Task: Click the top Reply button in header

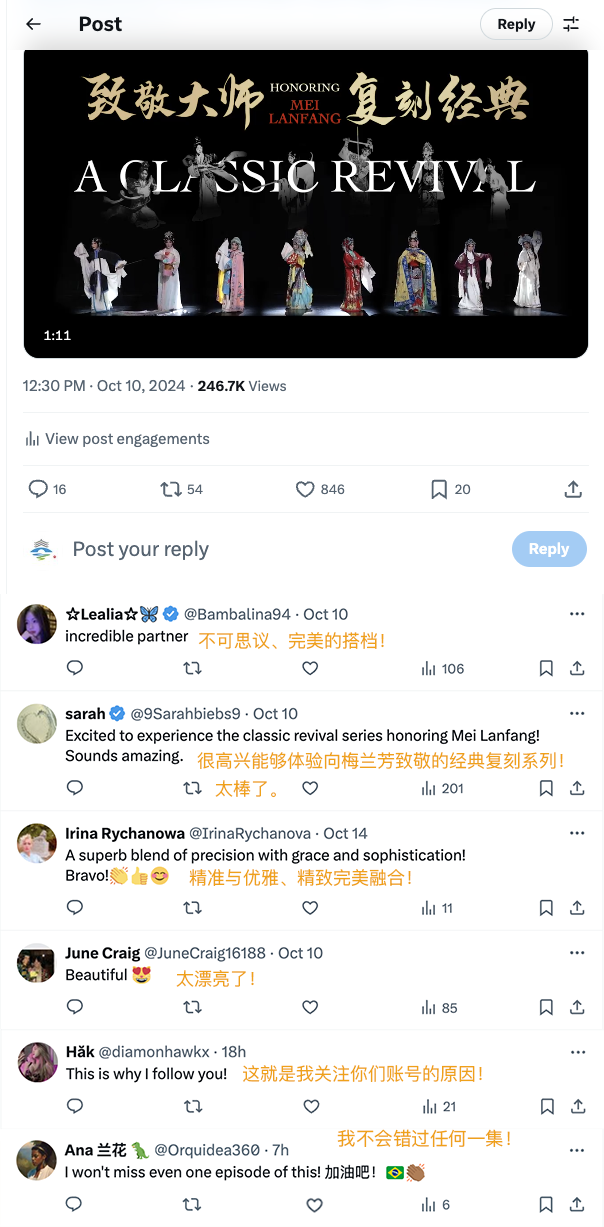Action: click(x=516, y=24)
